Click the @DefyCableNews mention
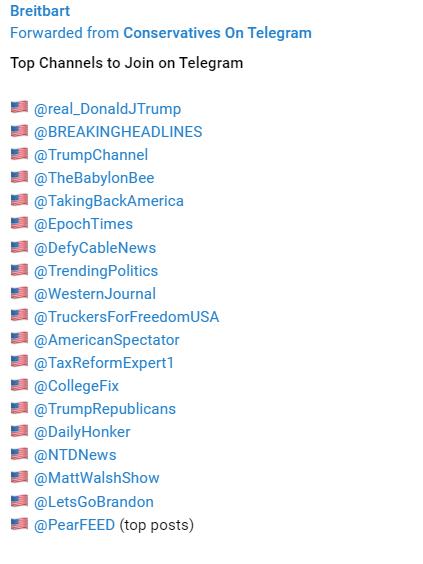423x564 pixels. pyautogui.click(x=95, y=248)
